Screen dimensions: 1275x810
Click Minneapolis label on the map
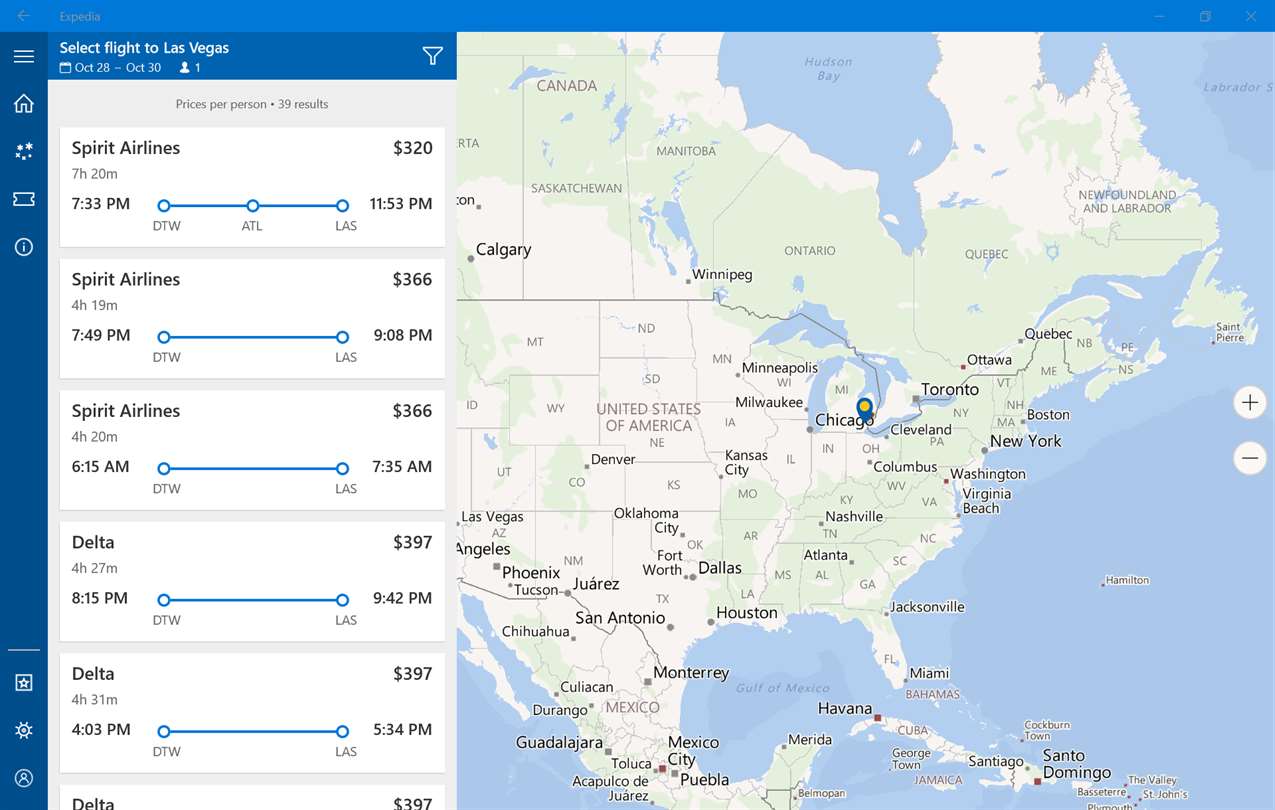click(780, 368)
